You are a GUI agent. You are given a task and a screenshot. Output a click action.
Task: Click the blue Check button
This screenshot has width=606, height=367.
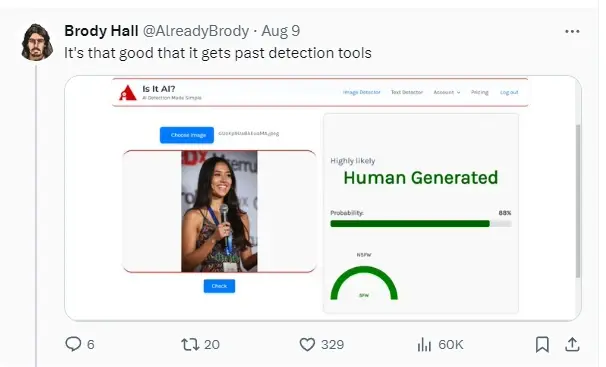tap(219, 286)
